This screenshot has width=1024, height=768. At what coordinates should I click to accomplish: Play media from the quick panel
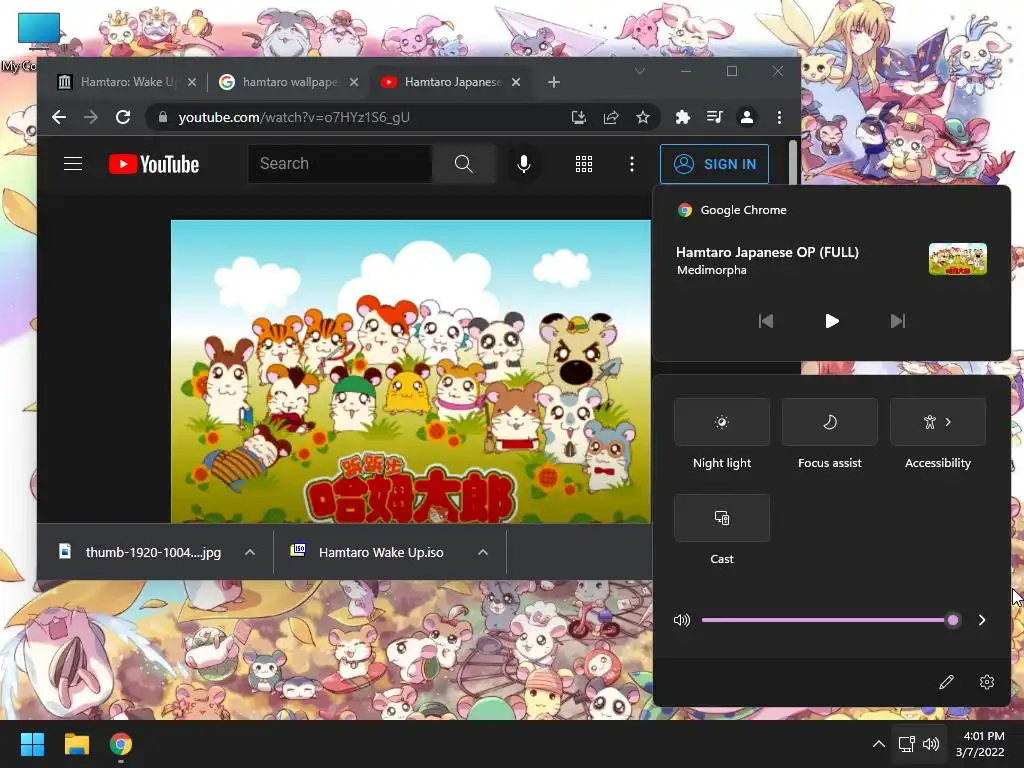(x=831, y=321)
